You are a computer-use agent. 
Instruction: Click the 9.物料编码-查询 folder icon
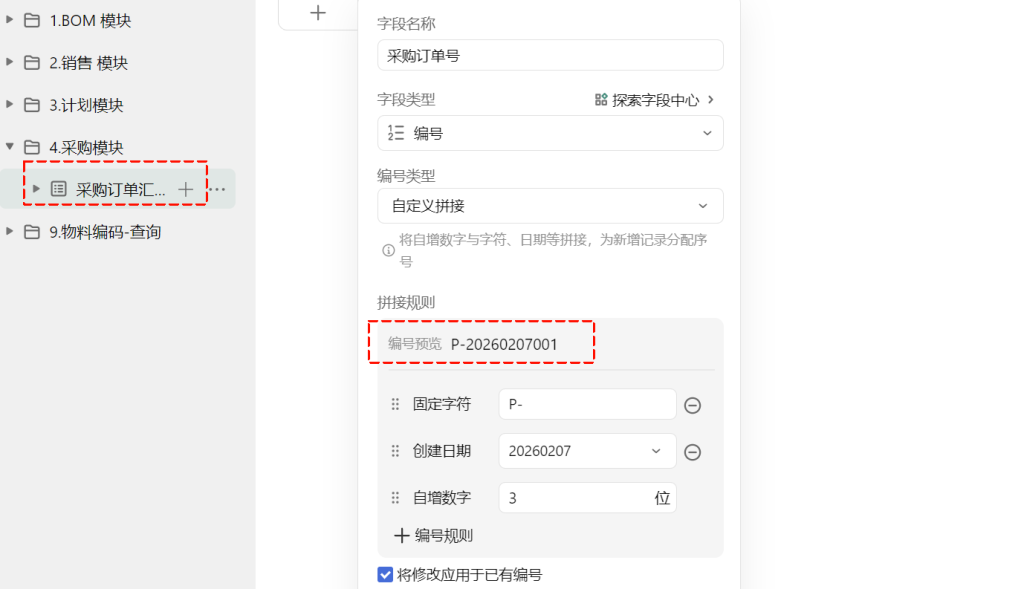pos(31,232)
